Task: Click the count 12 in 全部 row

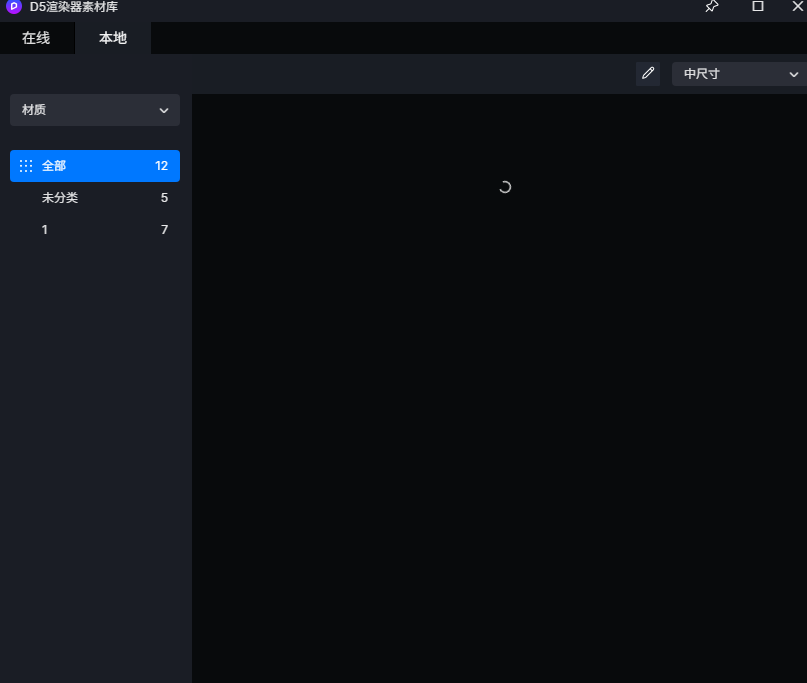Action: tap(161, 166)
